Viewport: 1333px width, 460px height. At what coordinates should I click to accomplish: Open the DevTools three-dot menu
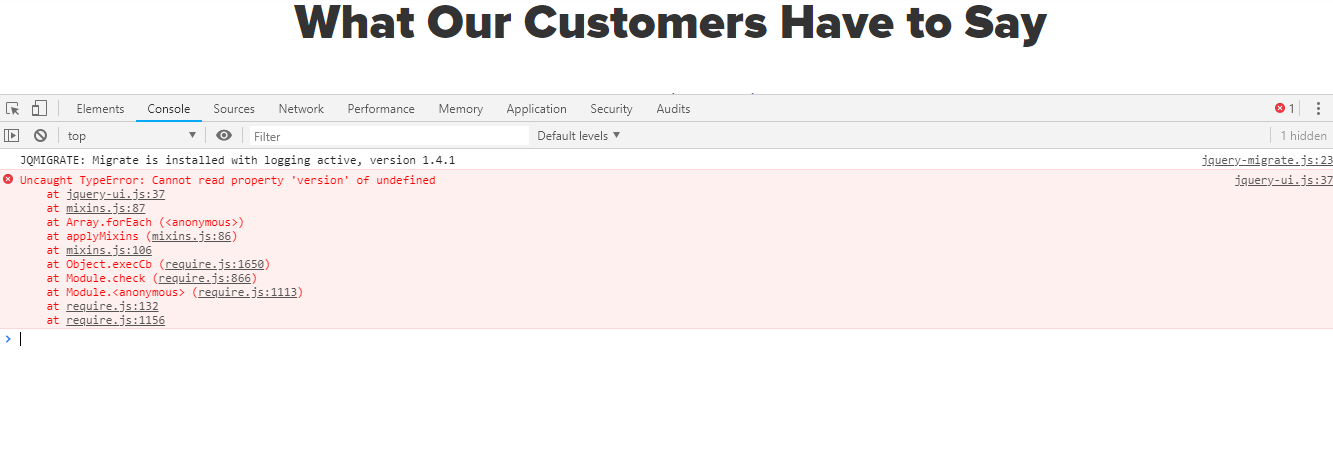pyautogui.click(x=1318, y=109)
